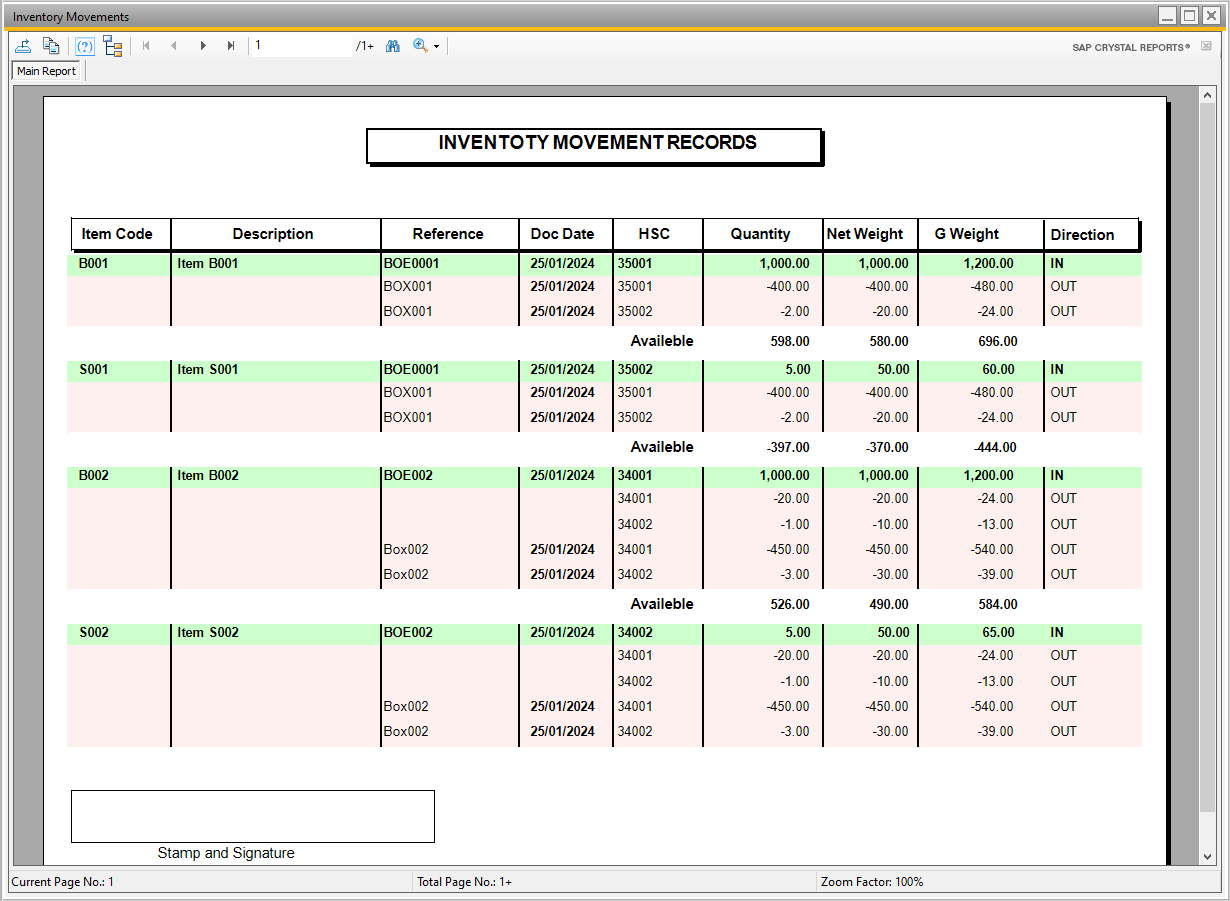
Task: Select item code S001 cell
Action: (x=93, y=369)
